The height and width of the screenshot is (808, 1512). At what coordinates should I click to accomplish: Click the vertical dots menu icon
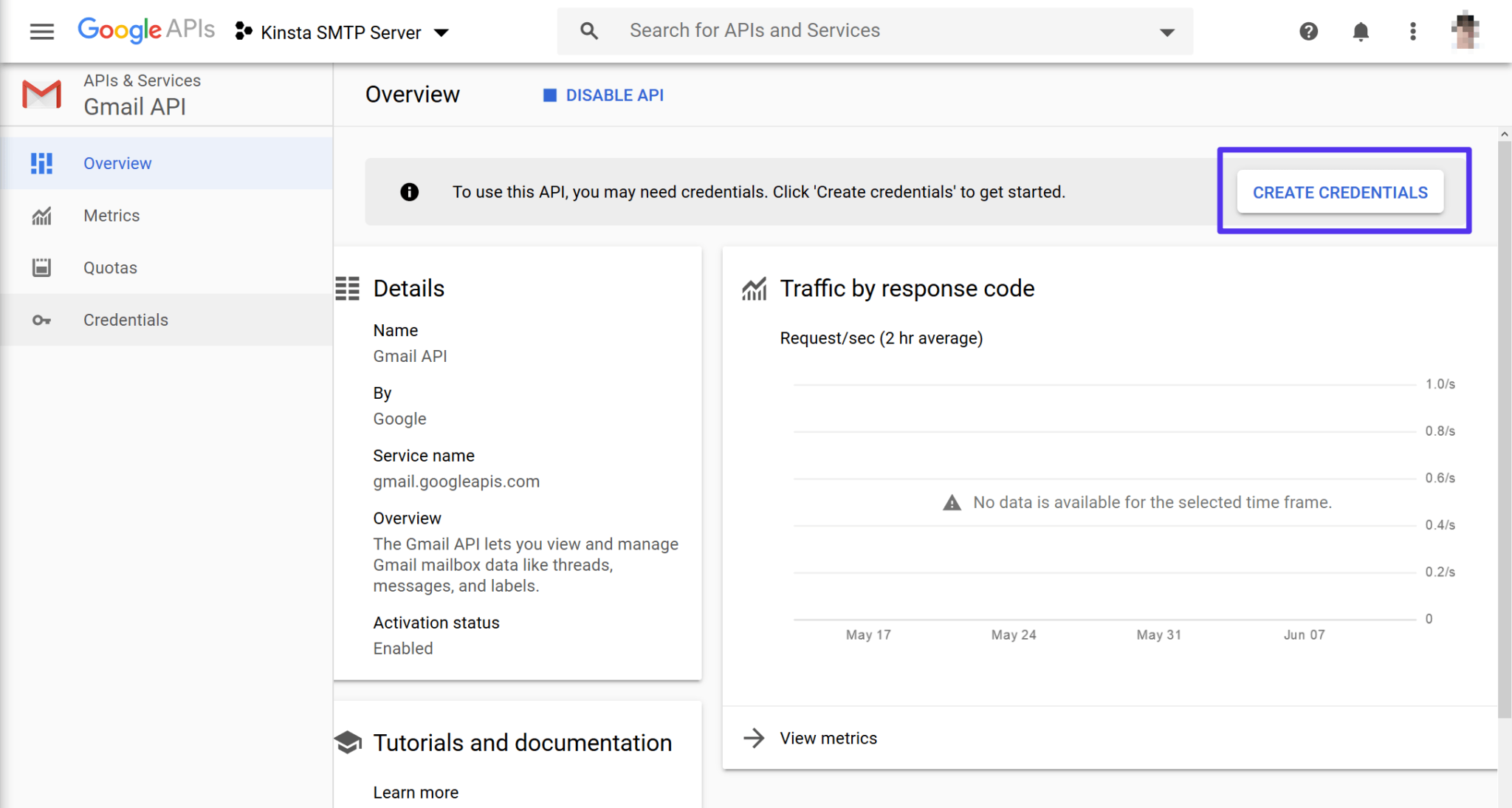1411,30
